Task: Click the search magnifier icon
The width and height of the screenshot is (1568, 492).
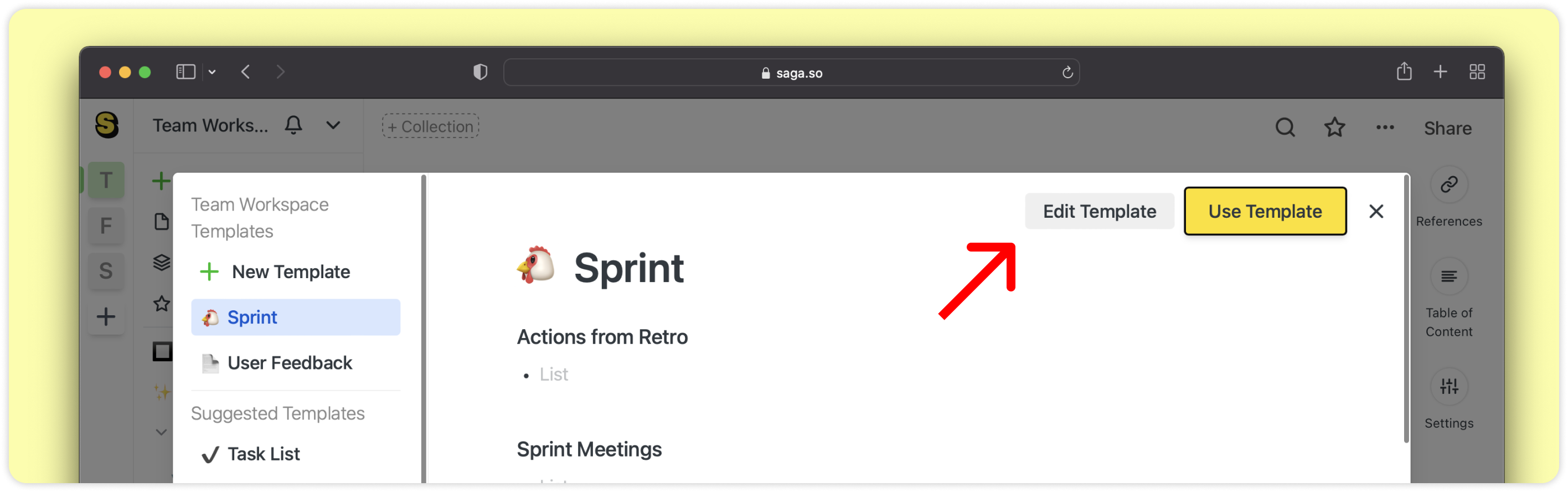Action: (x=1285, y=128)
